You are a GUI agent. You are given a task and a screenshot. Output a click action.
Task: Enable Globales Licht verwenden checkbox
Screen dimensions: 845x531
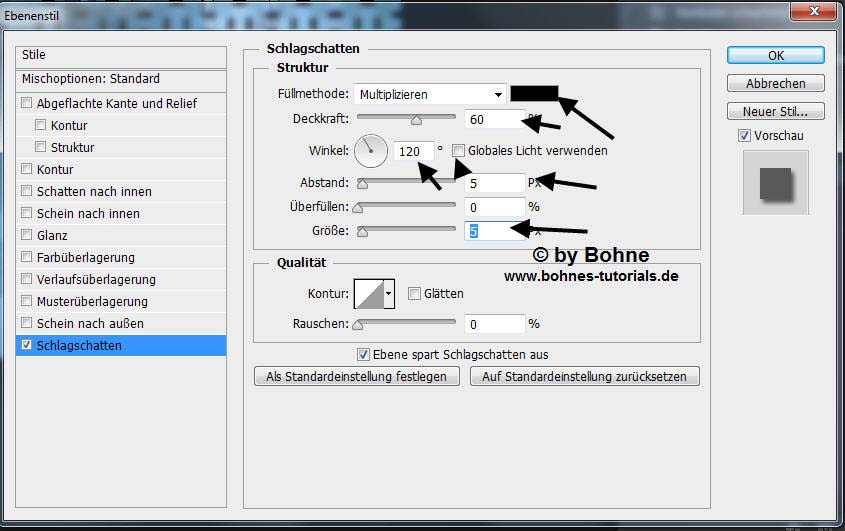pyautogui.click(x=459, y=151)
